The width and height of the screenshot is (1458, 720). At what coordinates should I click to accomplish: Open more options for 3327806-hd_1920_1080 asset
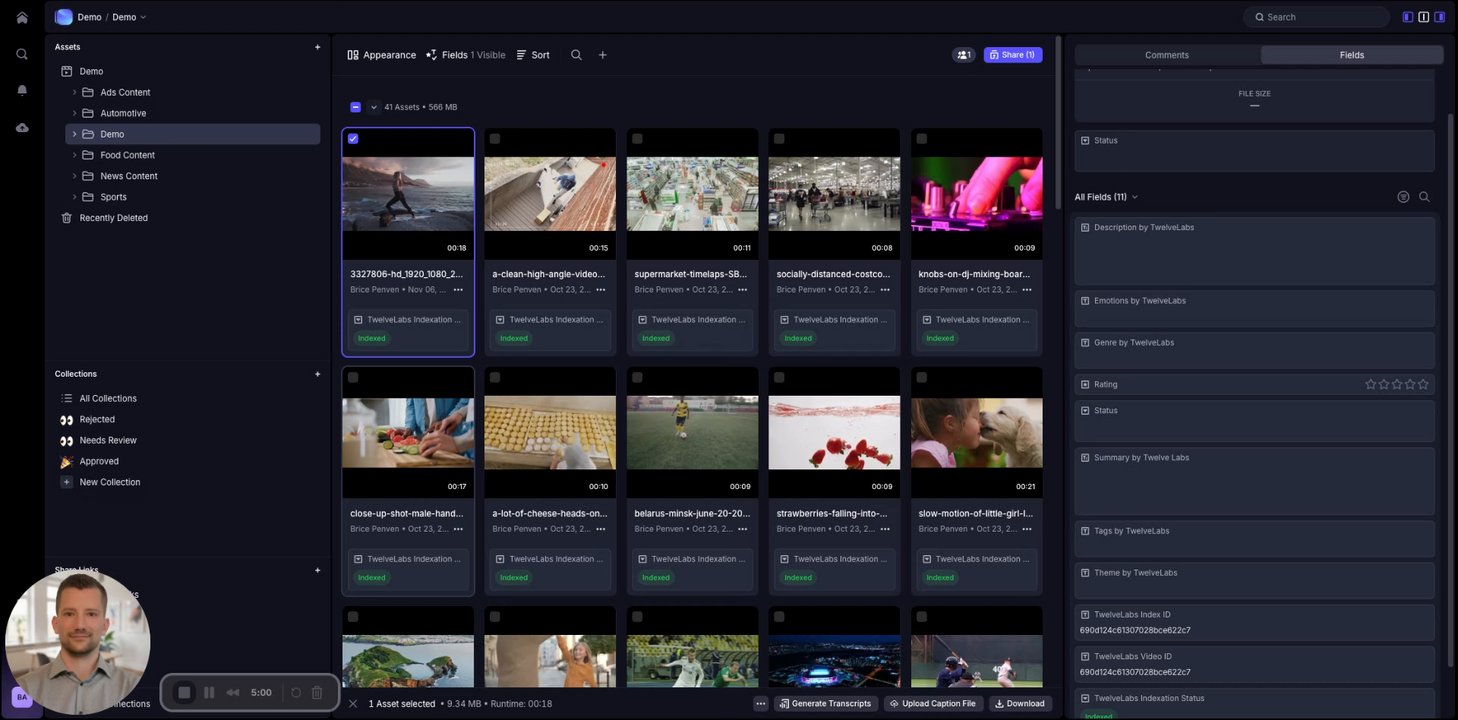pos(458,290)
